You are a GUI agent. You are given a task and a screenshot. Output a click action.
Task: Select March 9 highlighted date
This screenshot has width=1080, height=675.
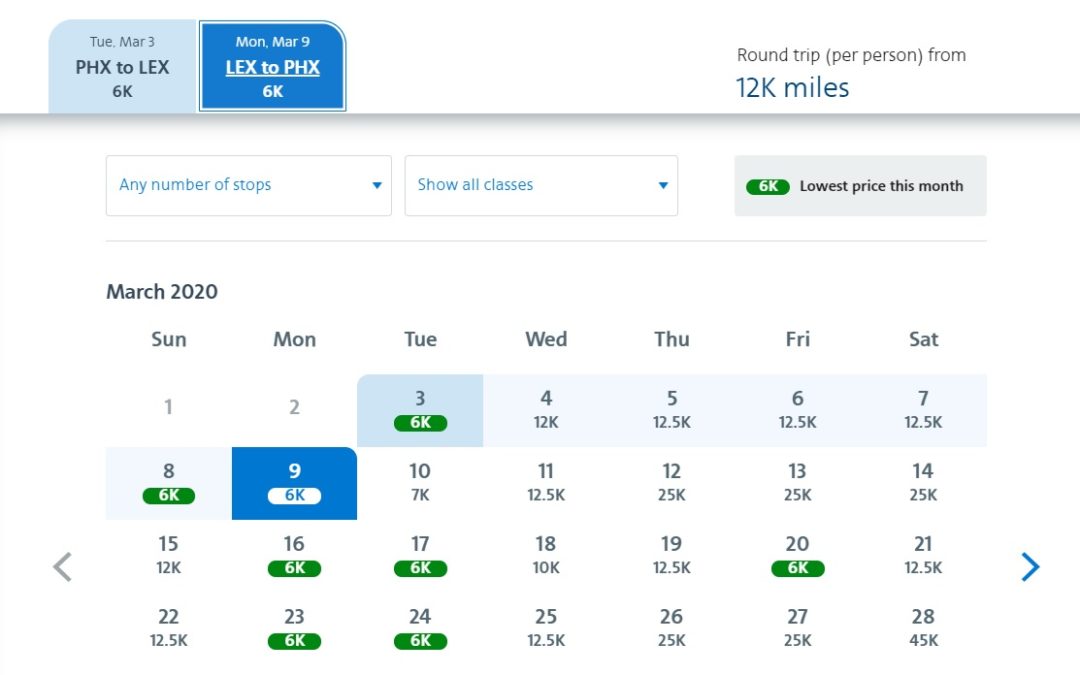294,482
